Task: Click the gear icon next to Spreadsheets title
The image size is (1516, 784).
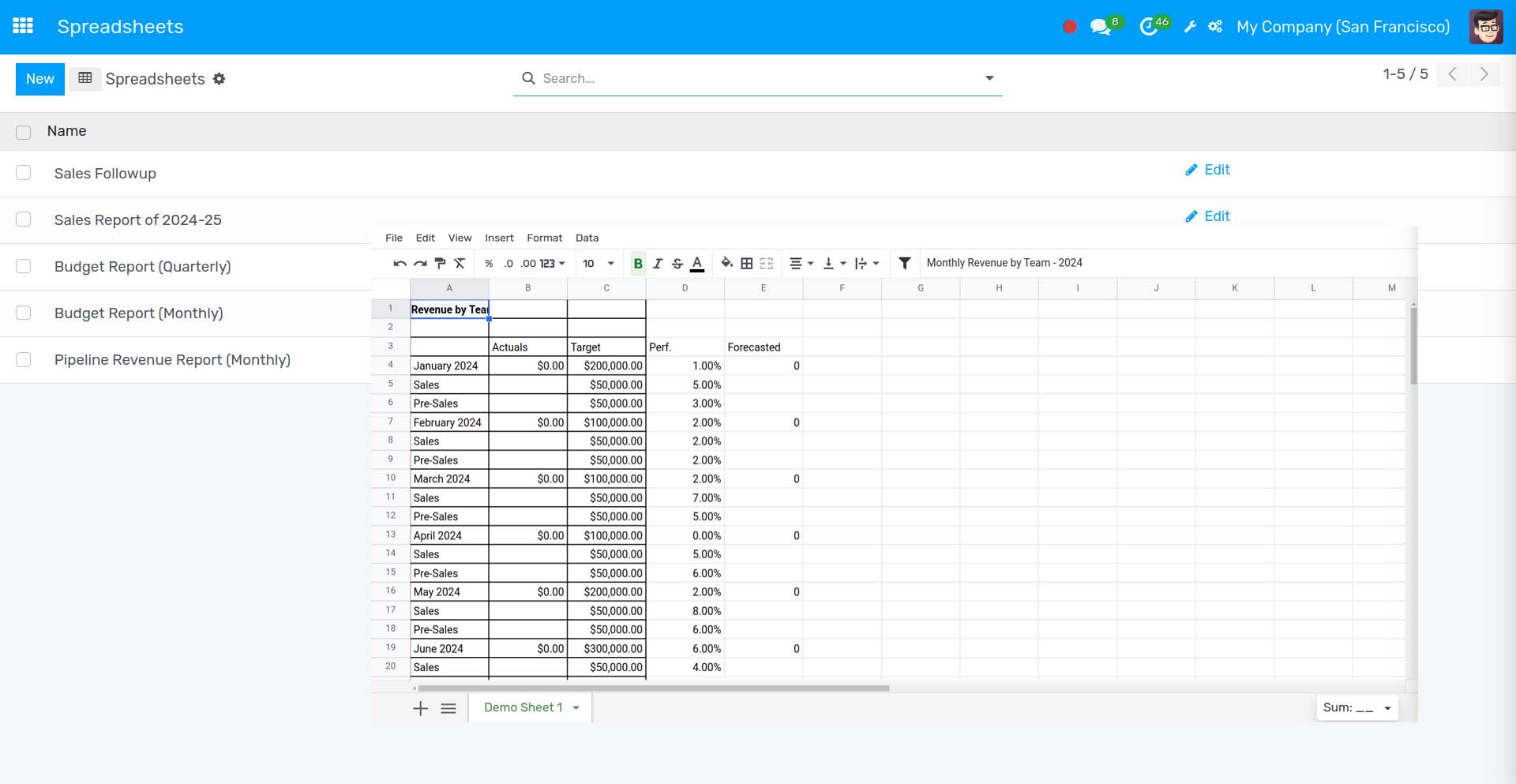Action: tap(219, 78)
